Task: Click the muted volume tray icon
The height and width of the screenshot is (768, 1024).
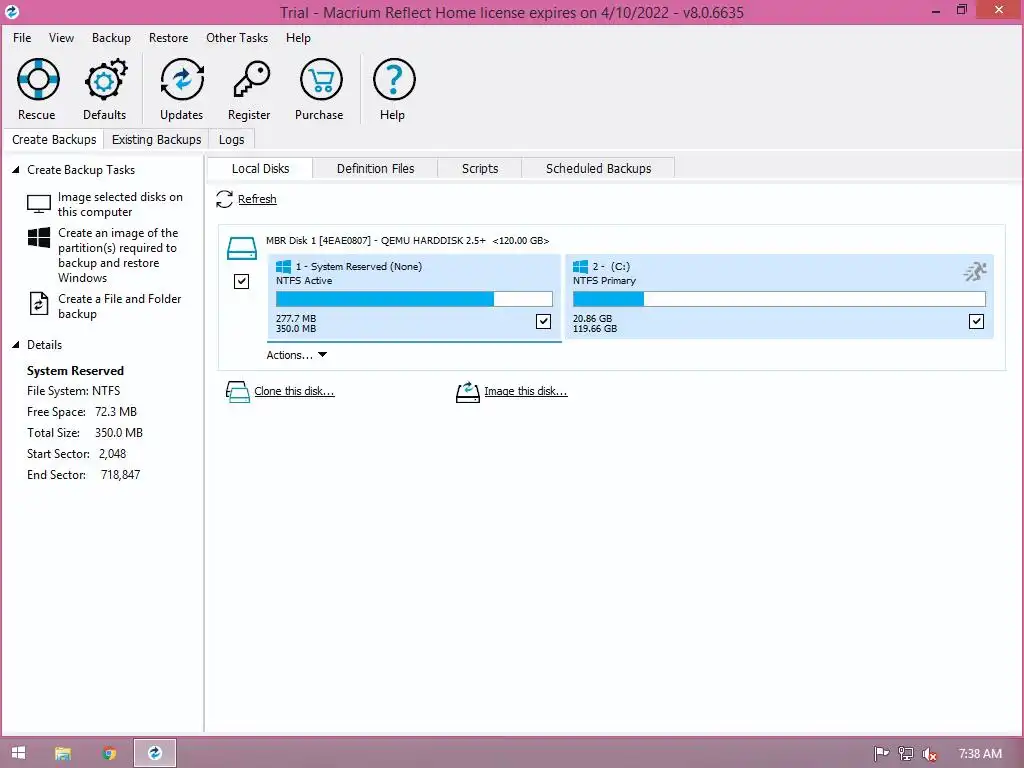Action: coord(930,754)
